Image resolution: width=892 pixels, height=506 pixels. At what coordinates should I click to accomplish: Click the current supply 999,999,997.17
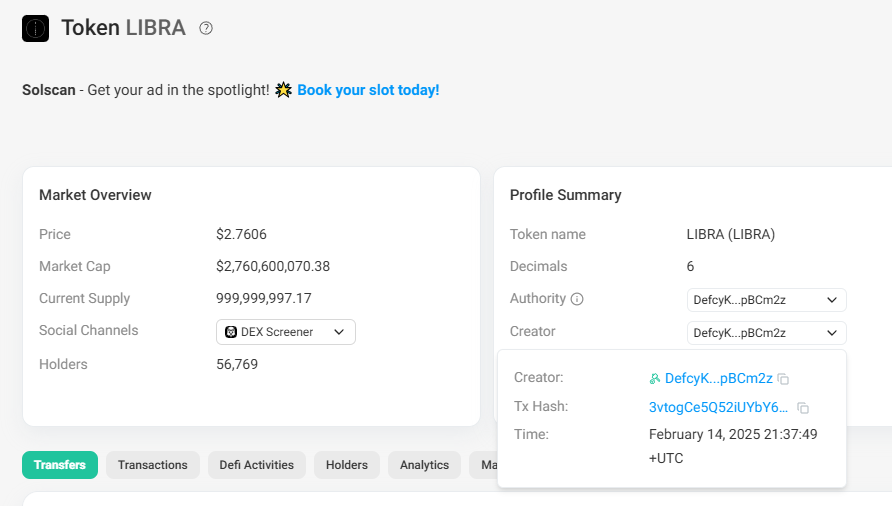(263, 298)
